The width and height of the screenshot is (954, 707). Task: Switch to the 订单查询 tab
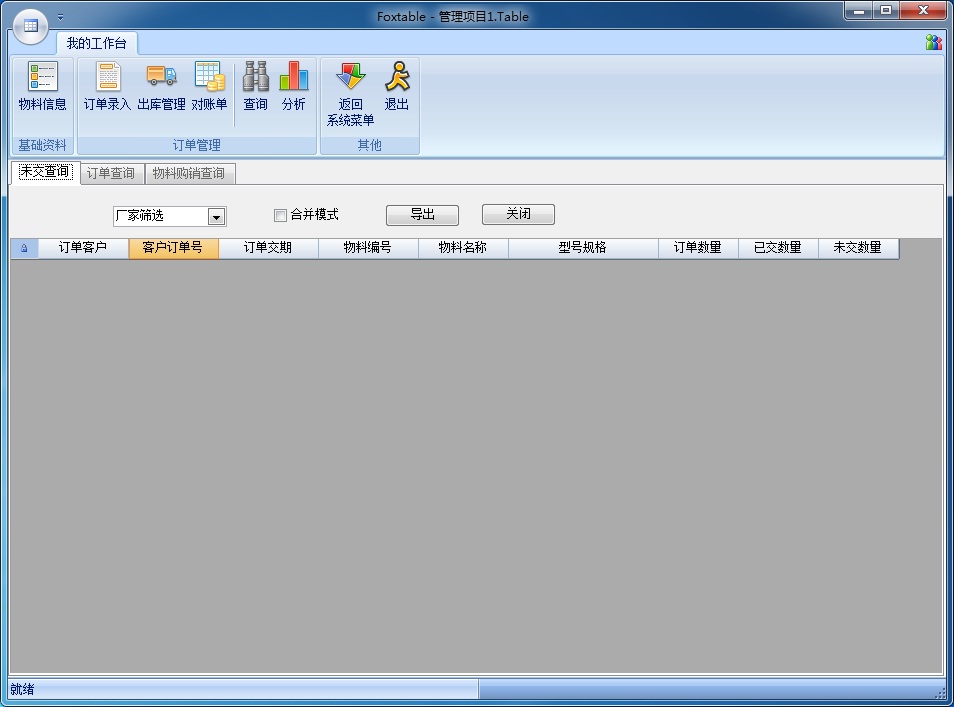point(110,173)
